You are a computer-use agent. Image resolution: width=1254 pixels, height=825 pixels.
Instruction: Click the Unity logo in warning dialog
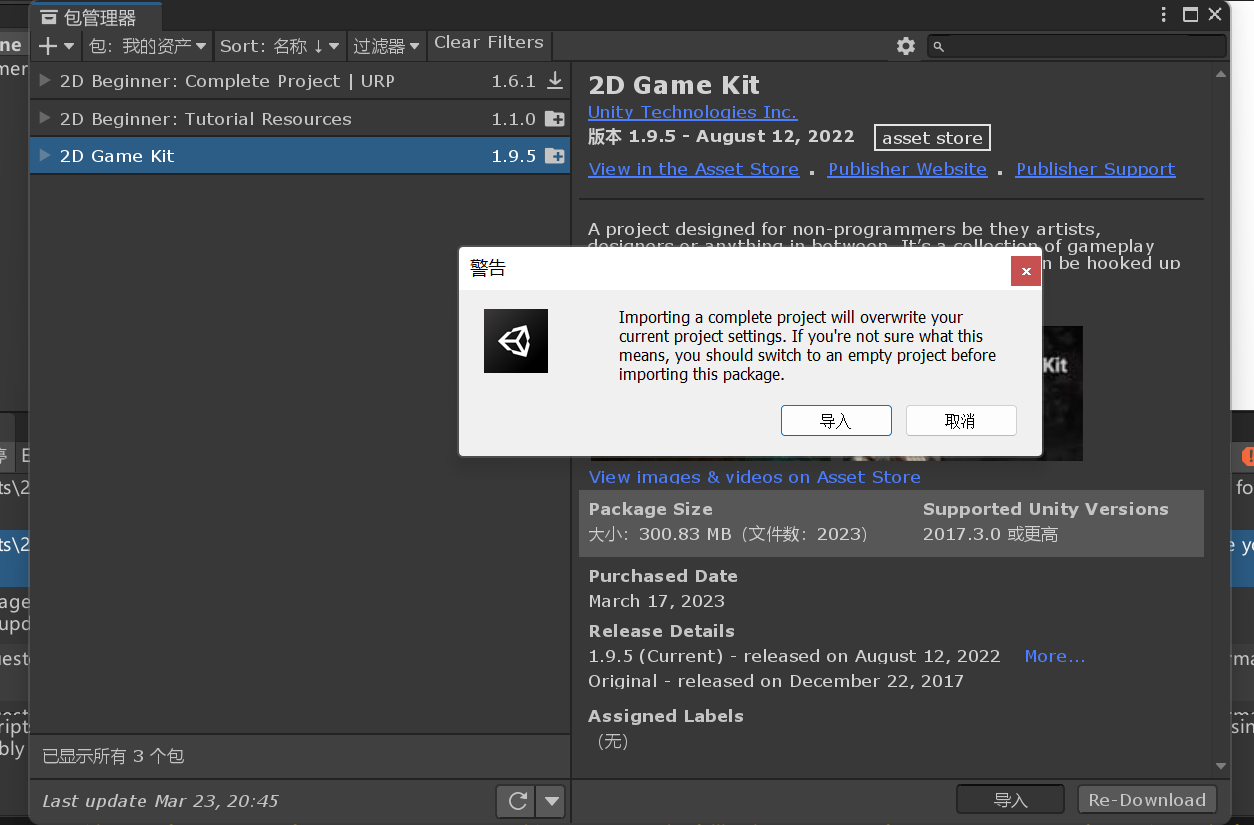point(516,341)
